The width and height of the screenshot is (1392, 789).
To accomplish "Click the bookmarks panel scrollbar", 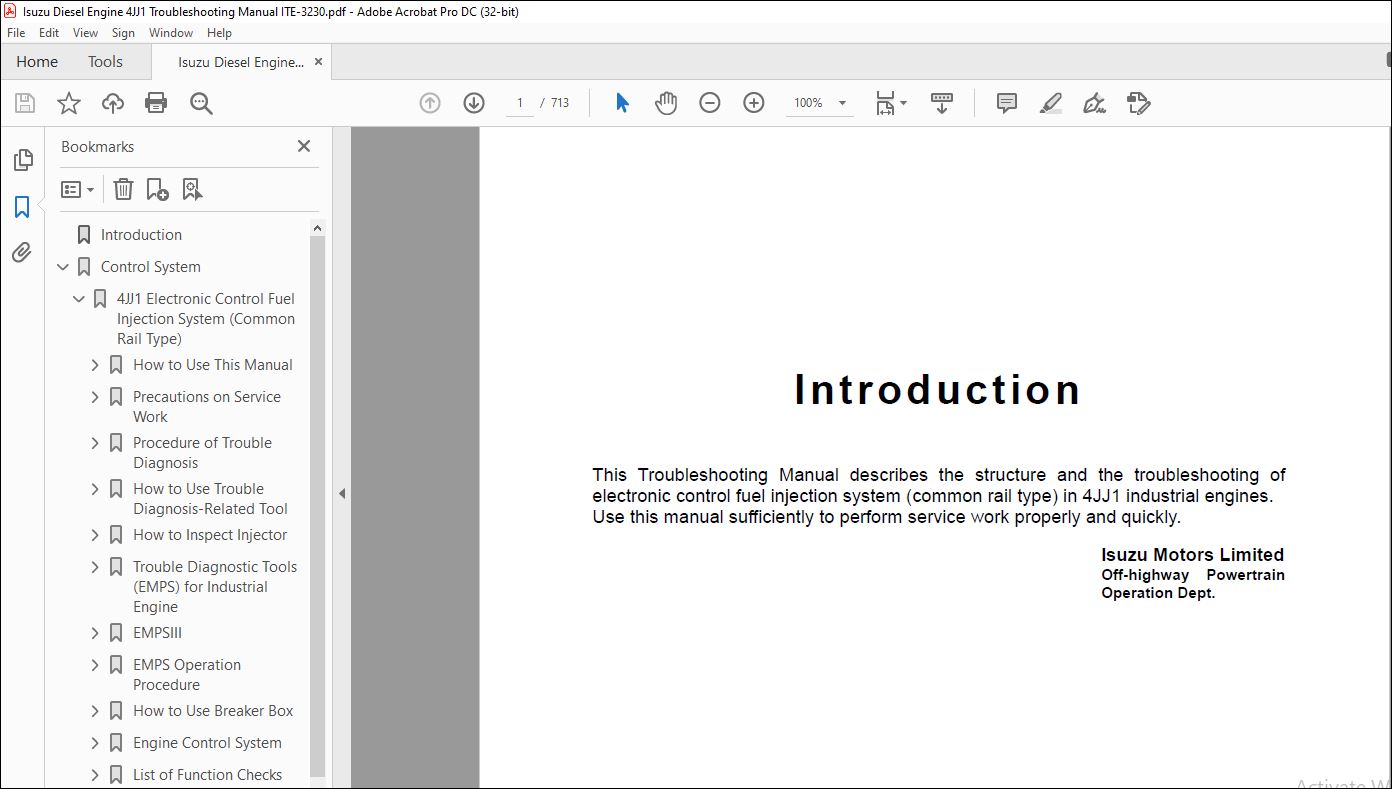I will coord(318,506).
